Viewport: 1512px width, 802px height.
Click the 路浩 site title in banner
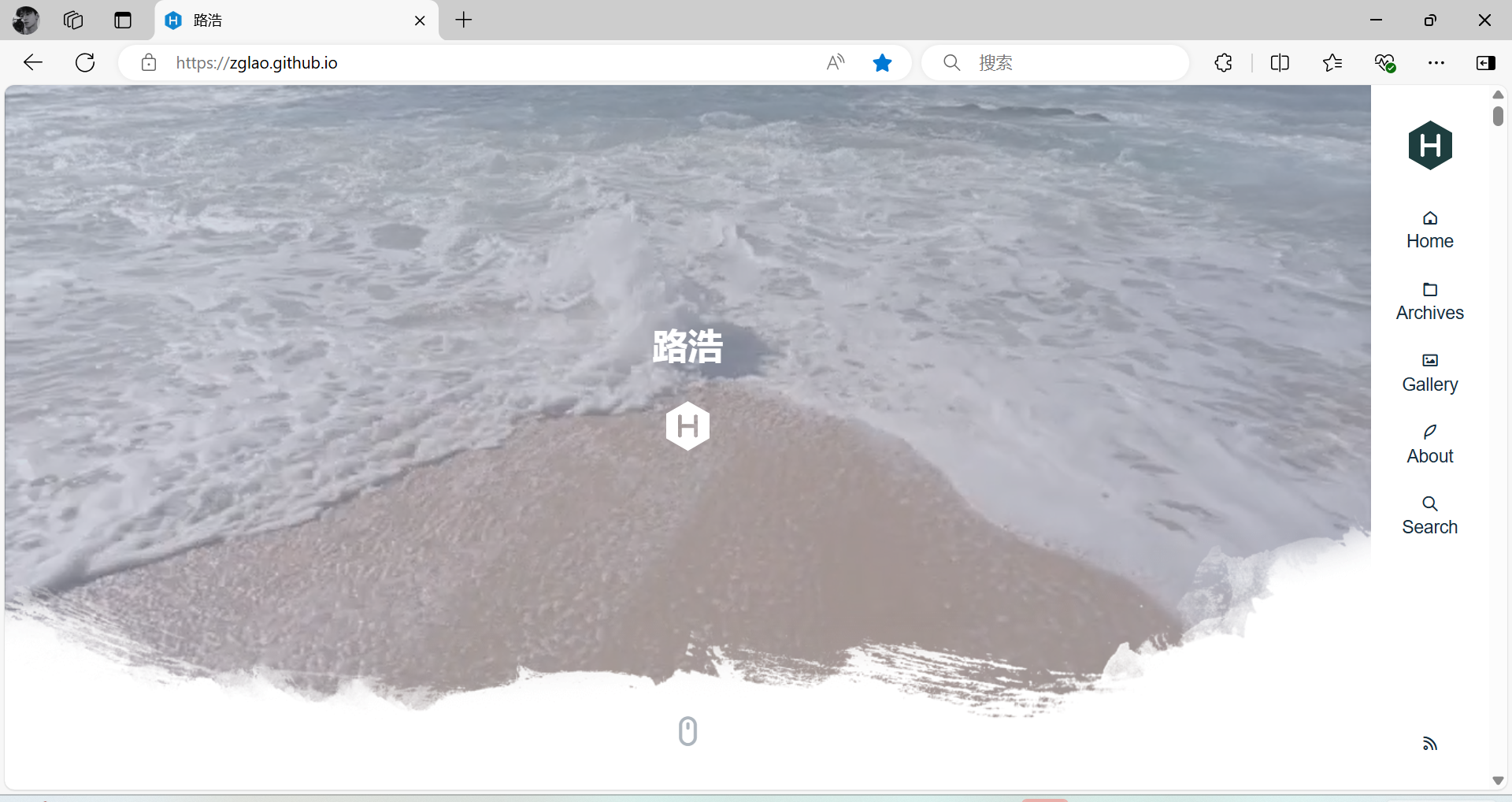pyautogui.click(x=687, y=347)
